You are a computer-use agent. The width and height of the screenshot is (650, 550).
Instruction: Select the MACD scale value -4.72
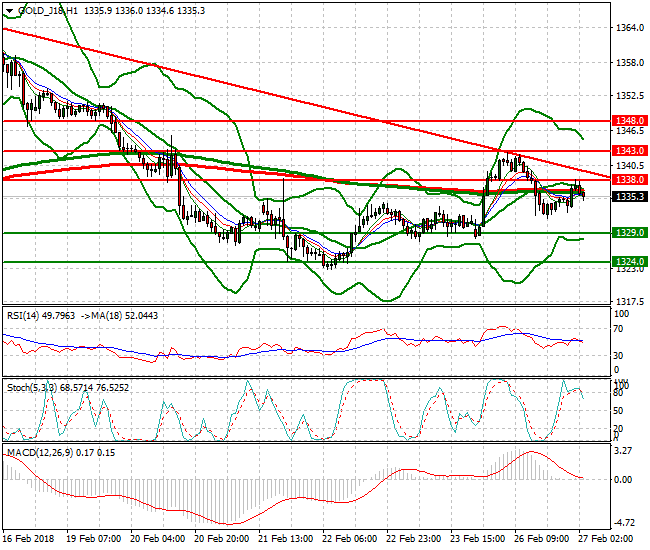[623, 522]
